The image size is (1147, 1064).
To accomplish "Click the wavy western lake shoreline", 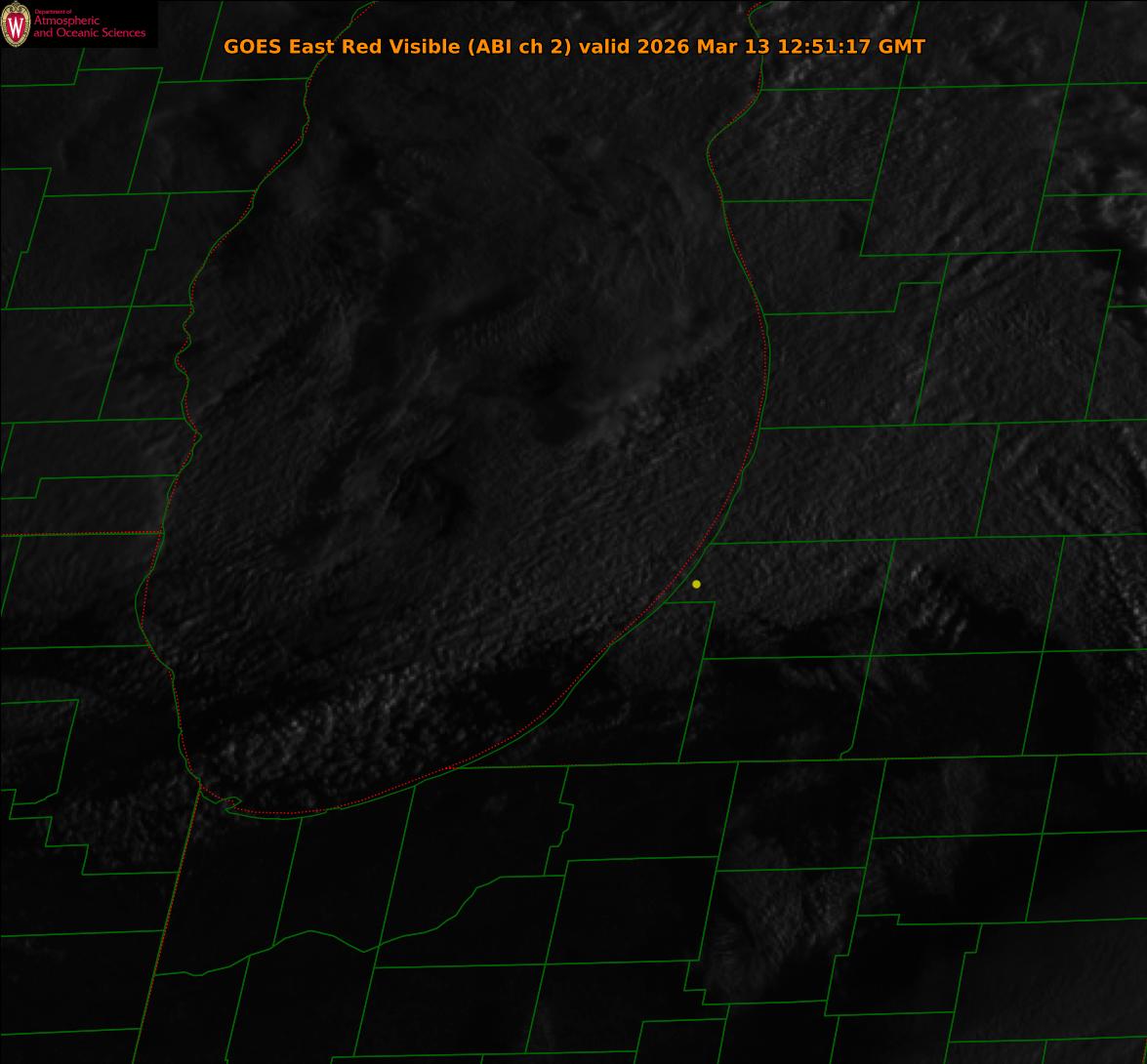I will click(184, 351).
